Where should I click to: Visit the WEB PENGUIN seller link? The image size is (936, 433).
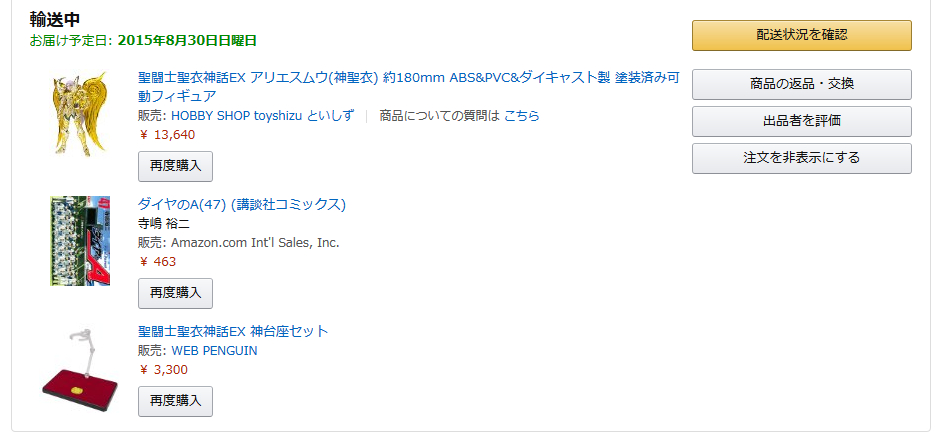tap(214, 351)
